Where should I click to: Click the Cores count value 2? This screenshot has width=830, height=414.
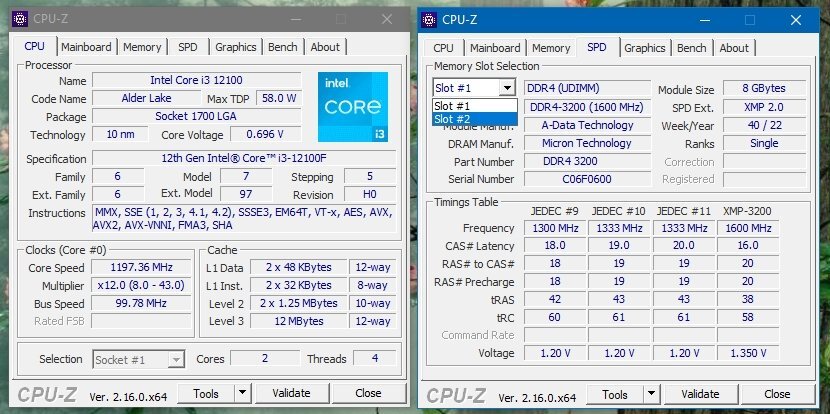(x=265, y=358)
